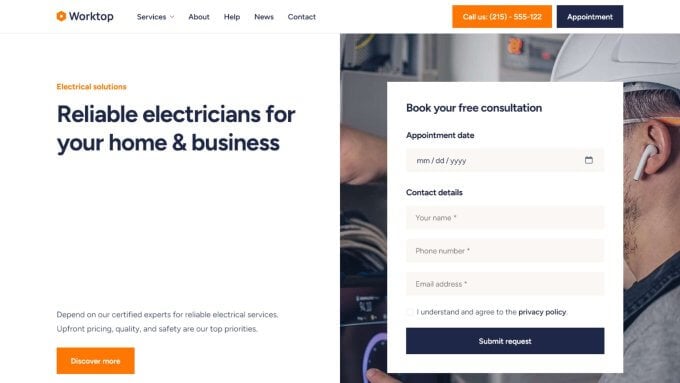Image resolution: width=680 pixels, height=383 pixels.
Task: Click the mm / dd / yyyy date field
Action: click(505, 160)
